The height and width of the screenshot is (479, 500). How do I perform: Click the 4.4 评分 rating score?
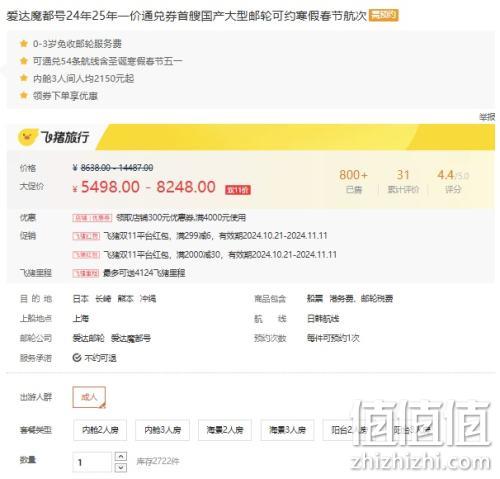[453, 181]
